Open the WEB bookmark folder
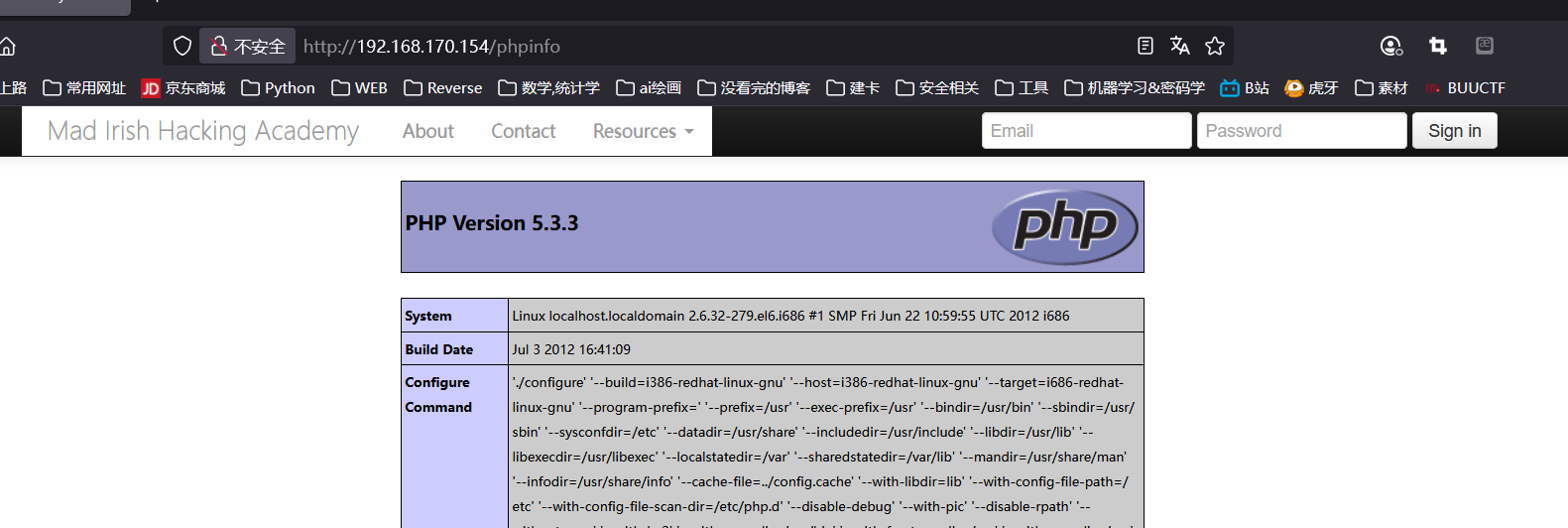 359,88
